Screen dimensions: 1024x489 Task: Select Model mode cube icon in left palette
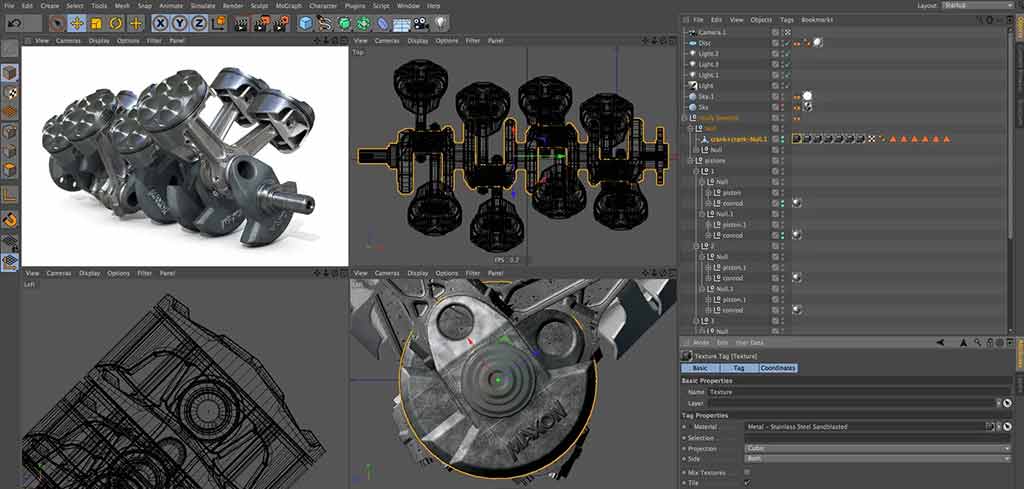point(9,72)
